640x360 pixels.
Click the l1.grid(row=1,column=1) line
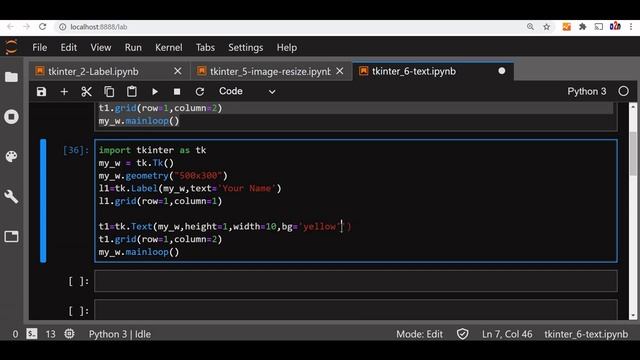click(160, 201)
